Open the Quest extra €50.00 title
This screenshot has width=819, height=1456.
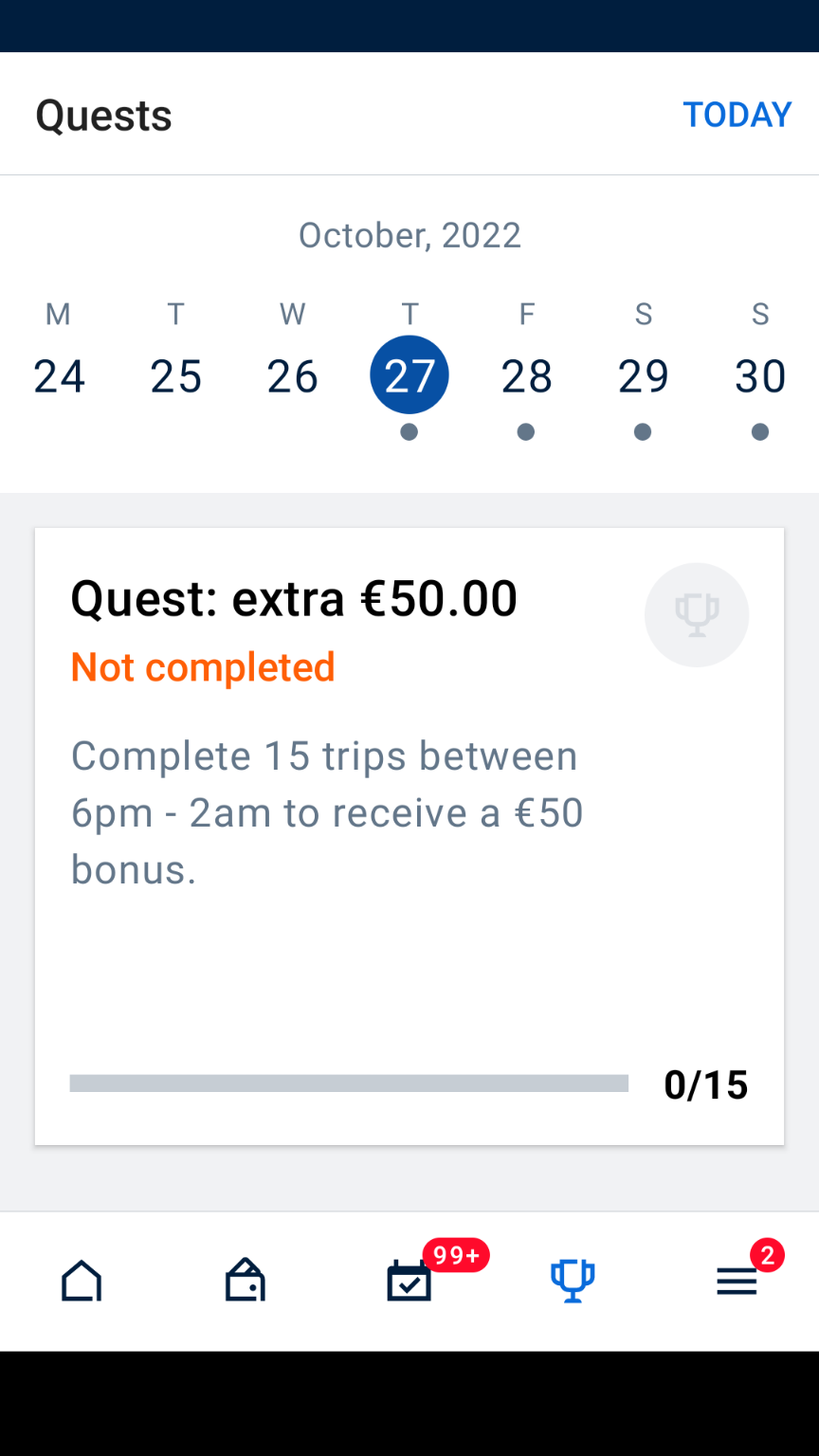294,599
